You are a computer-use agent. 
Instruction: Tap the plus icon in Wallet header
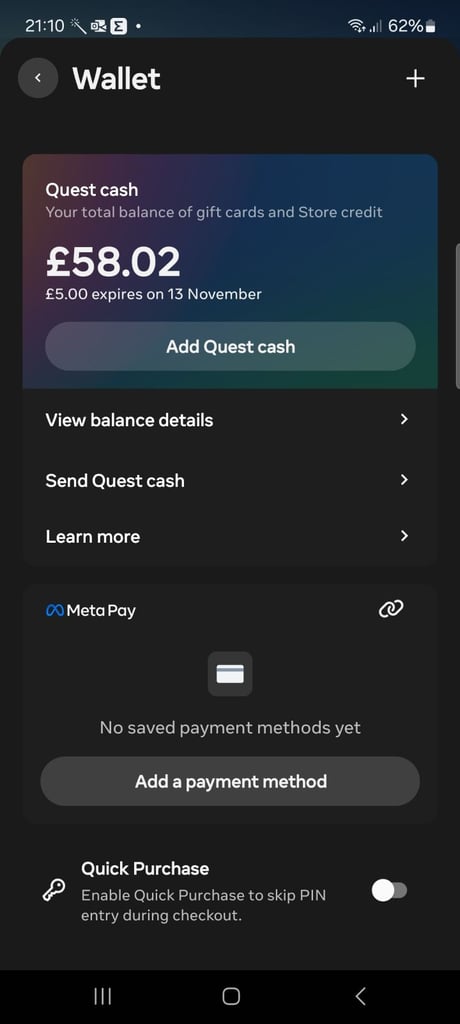415,78
